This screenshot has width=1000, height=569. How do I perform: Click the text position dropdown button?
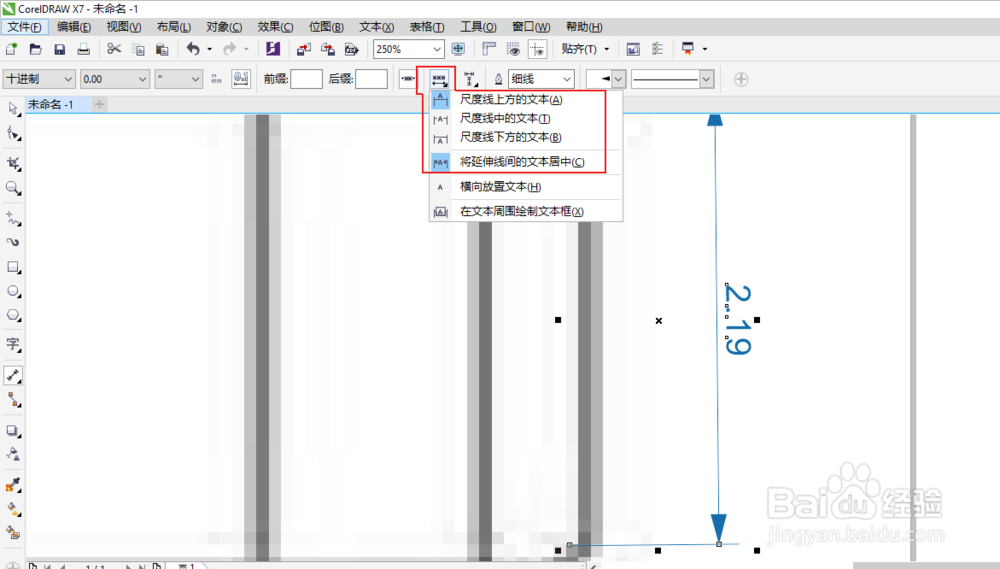[439, 80]
